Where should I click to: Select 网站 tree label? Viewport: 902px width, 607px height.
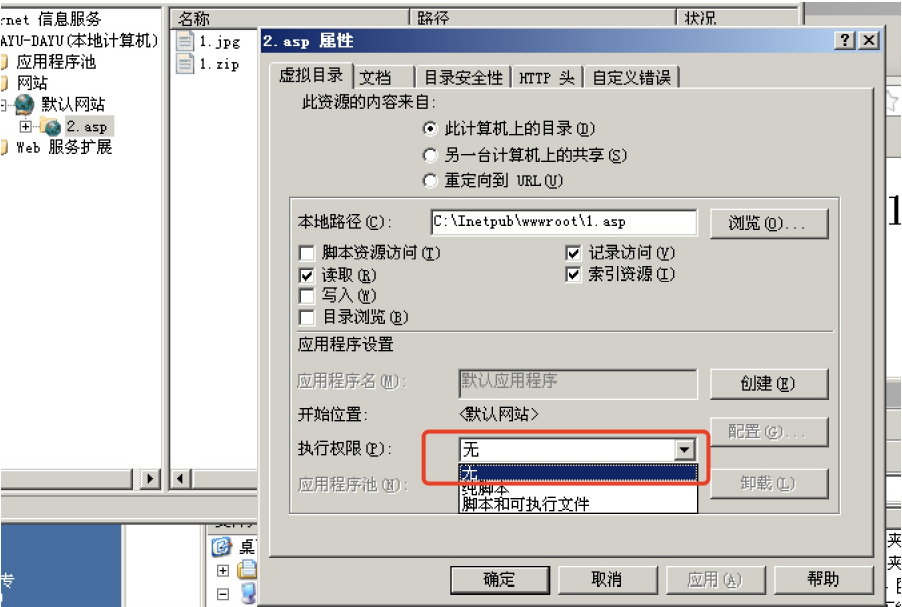click(x=32, y=83)
